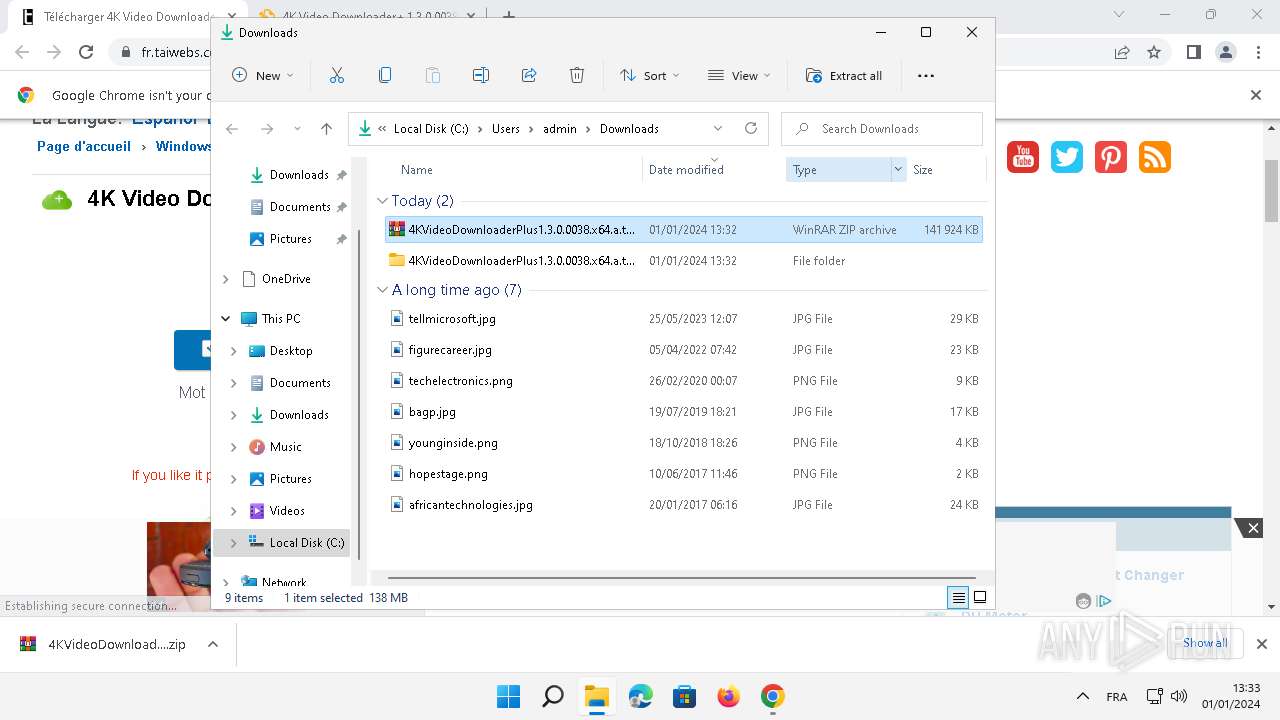Switch to large thumbnails view icon in status bar
The image size is (1280, 720).
tap(980, 598)
